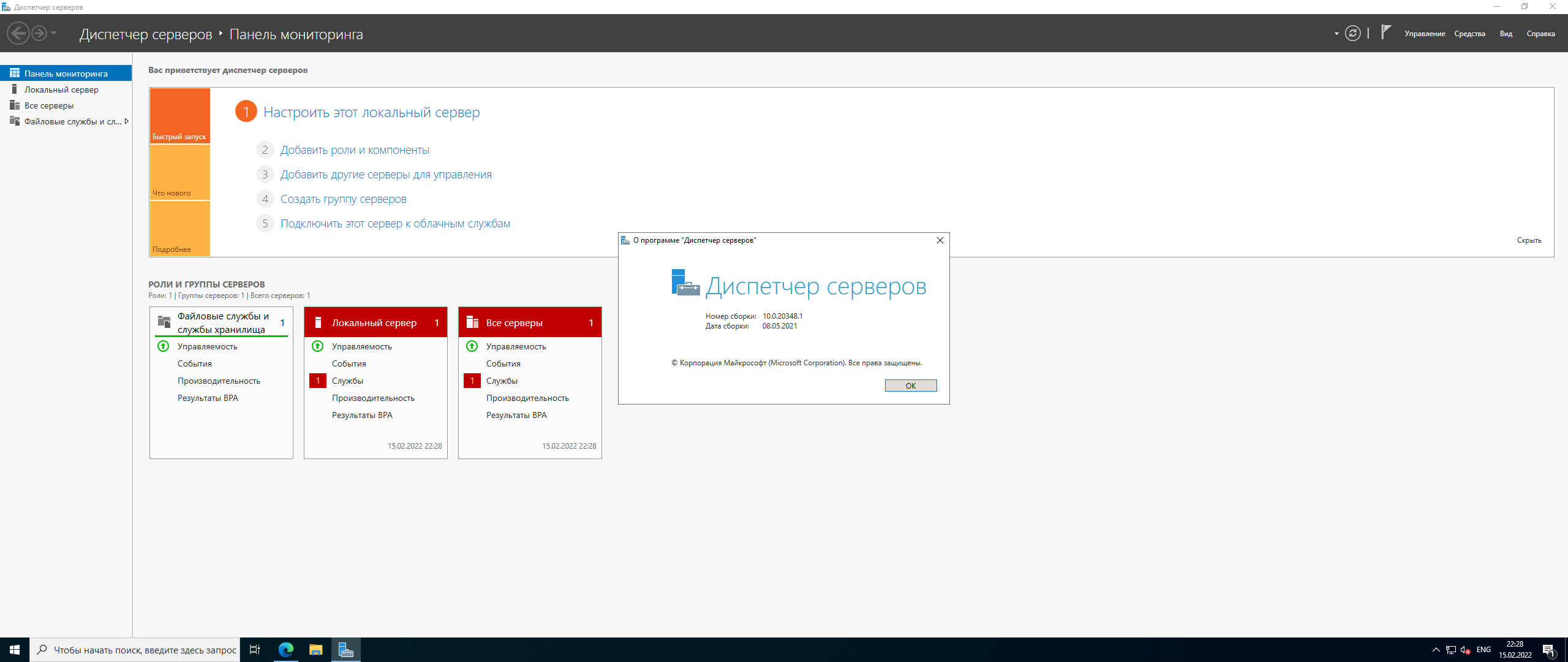Screen dimensions: 1568x662
Task: Click the Локальный сервер tile header
Action: click(x=375, y=322)
